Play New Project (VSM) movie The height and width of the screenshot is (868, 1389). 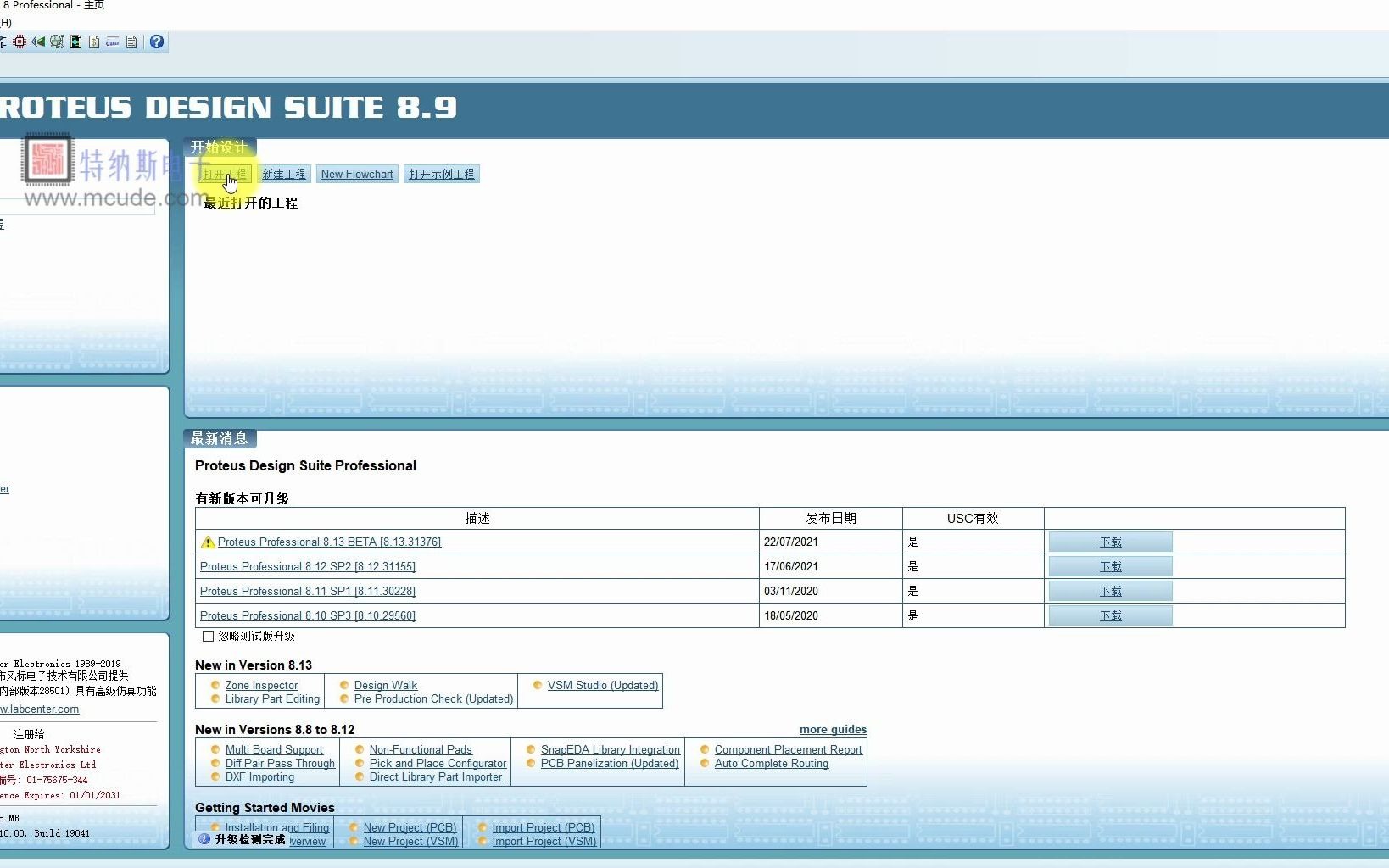click(410, 841)
